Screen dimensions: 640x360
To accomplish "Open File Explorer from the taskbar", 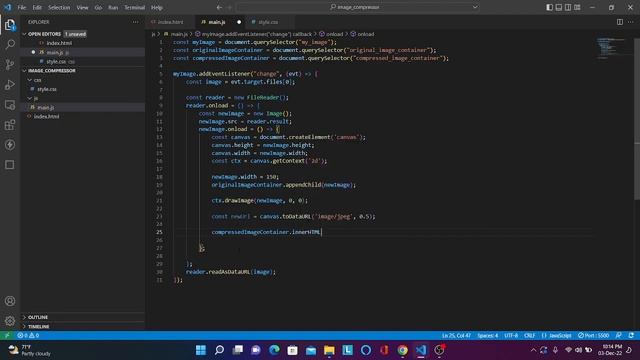I will [329, 350].
